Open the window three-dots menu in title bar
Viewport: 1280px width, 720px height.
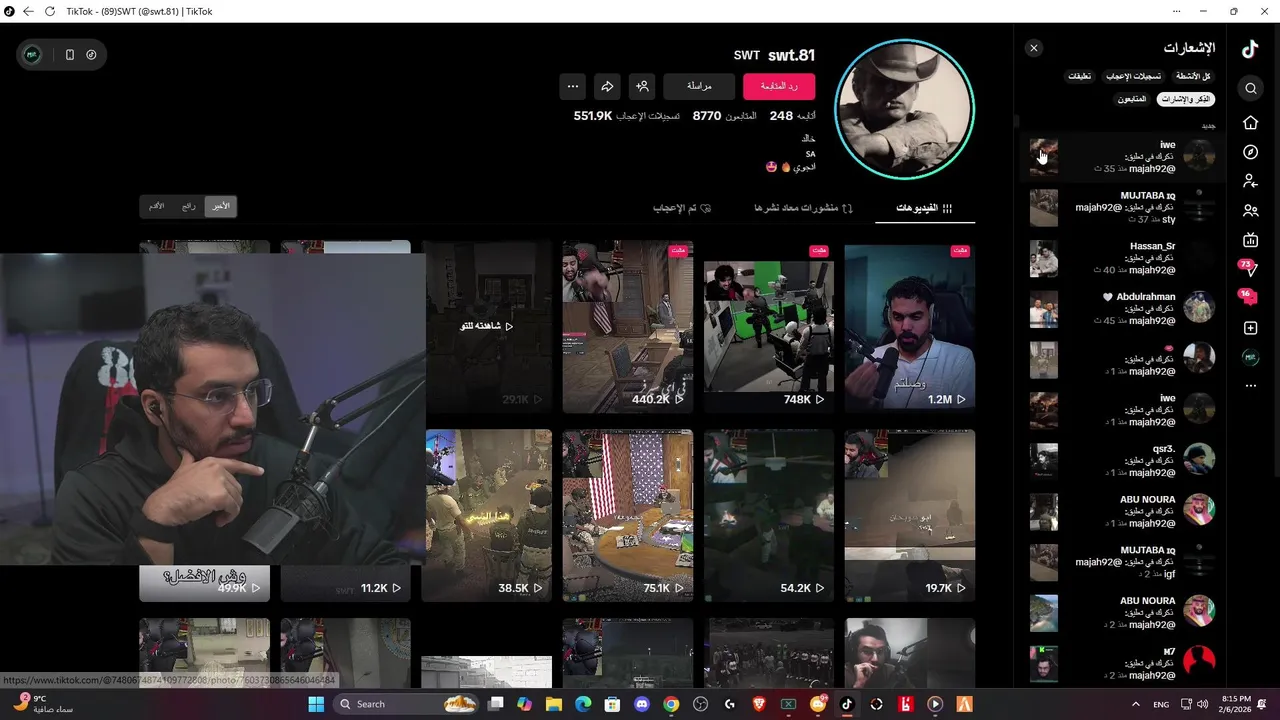point(1176,11)
